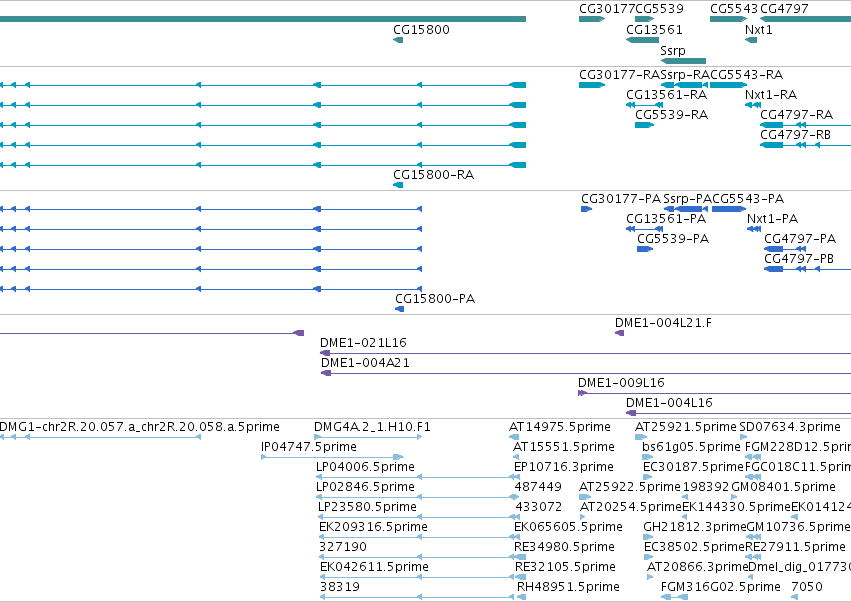The height and width of the screenshot is (602, 851).
Task: Select the AT15551.5prime EST label
Action: tap(564, 447)
